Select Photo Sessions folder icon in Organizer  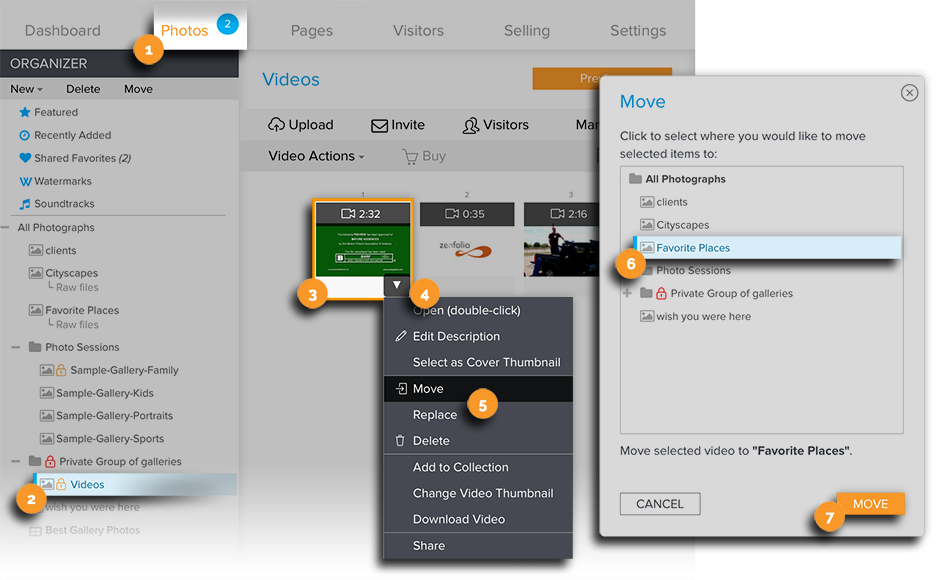tap(35, 347)
